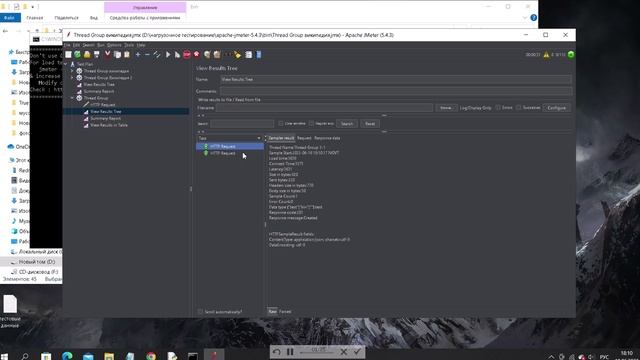Open the Text renderer dropdown

click(229, 138)
